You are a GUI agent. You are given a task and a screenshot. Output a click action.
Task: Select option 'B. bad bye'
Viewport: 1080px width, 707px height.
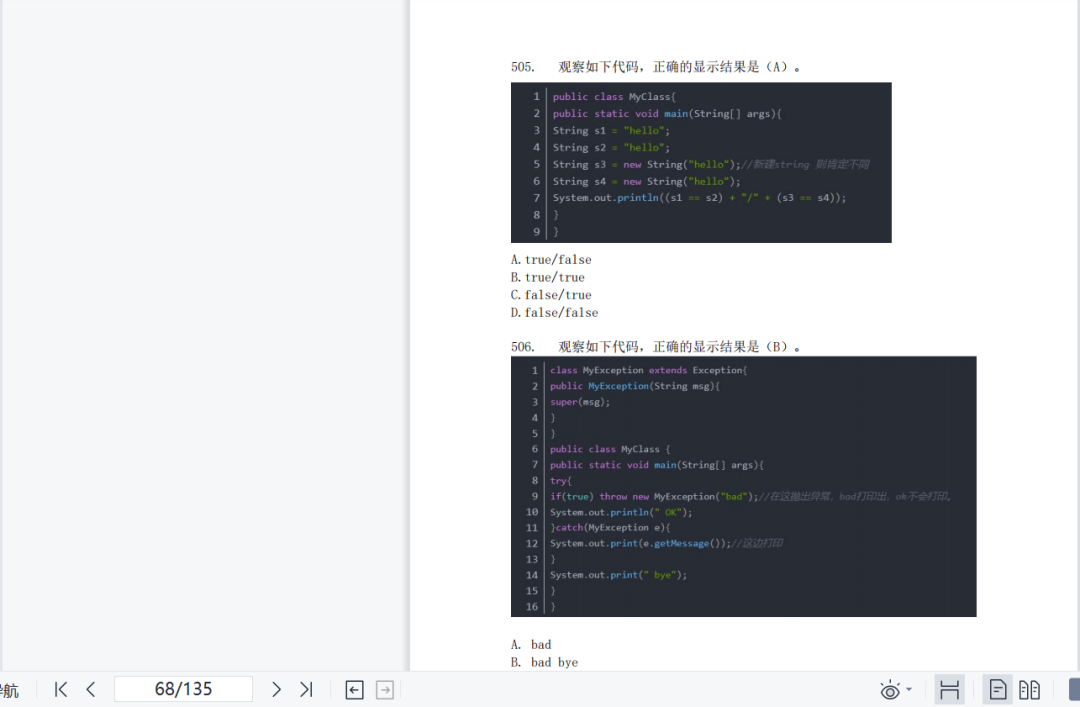coord(544,663)
